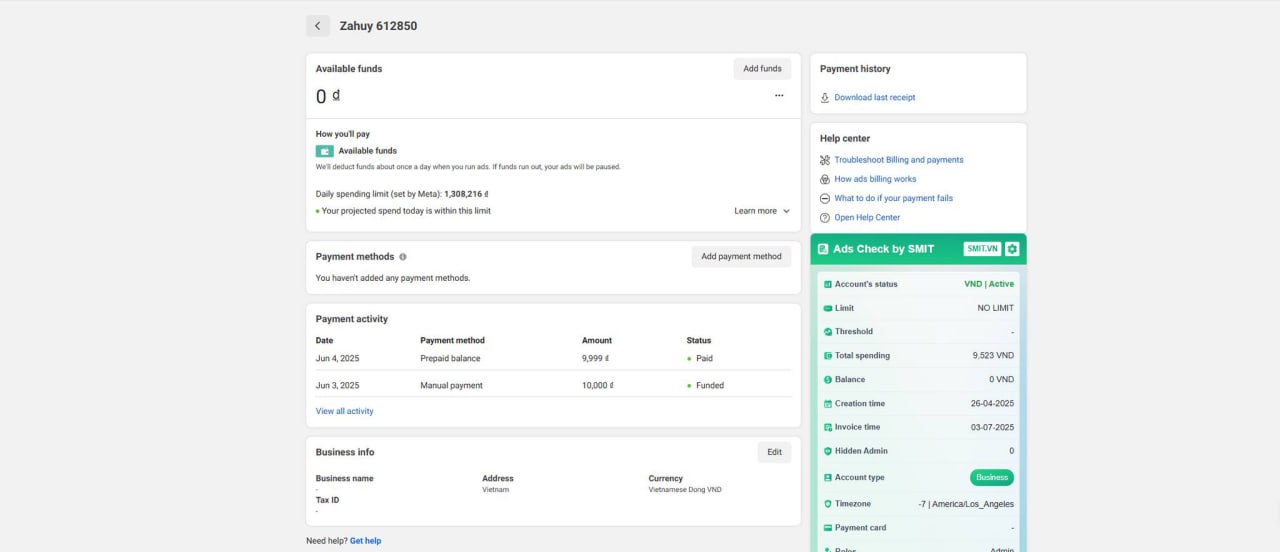Screen dimensions: 1280x552
Task: Open Troubleshoot Billing and payments link
Action: click(899, 160)
